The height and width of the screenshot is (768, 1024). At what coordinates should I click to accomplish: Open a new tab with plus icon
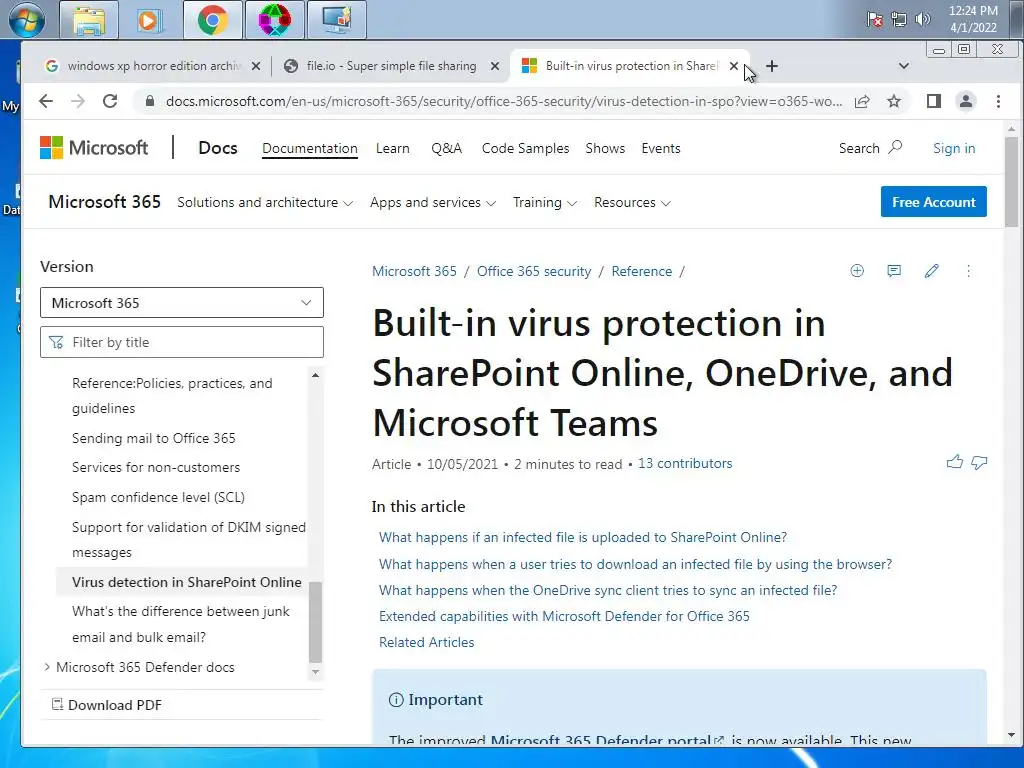pos(772,66)
